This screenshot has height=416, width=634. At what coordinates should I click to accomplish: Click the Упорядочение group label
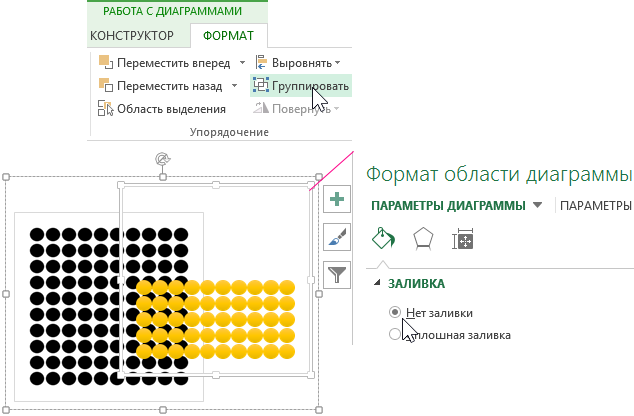pos(229,132)
